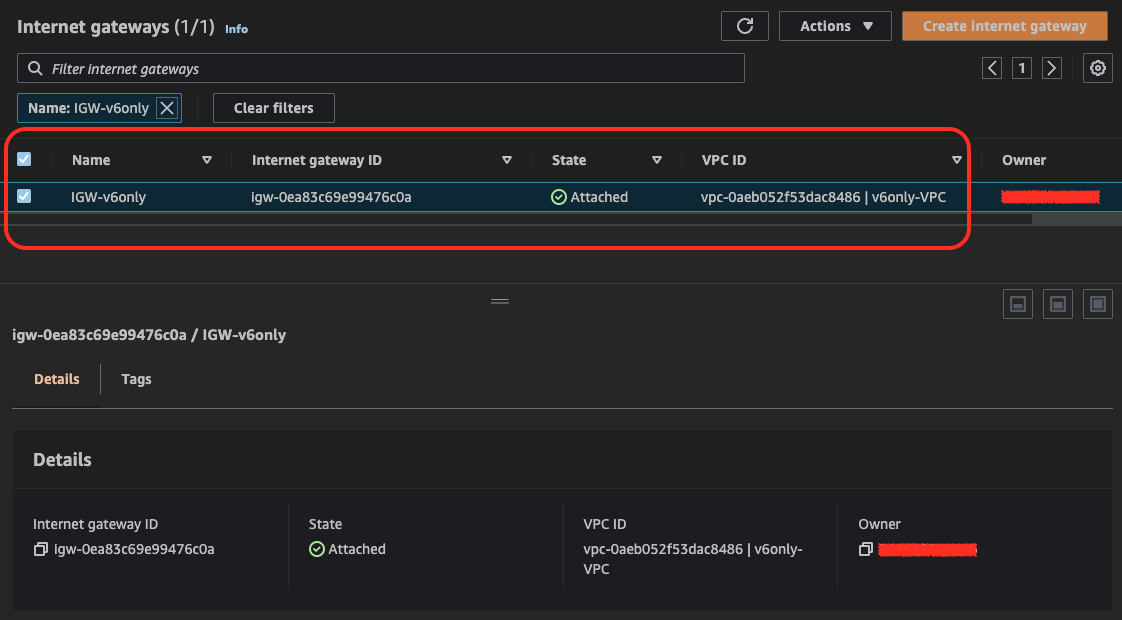
Task: Sort by Internet gateway ID column arrow
Action: pos(507,160)
